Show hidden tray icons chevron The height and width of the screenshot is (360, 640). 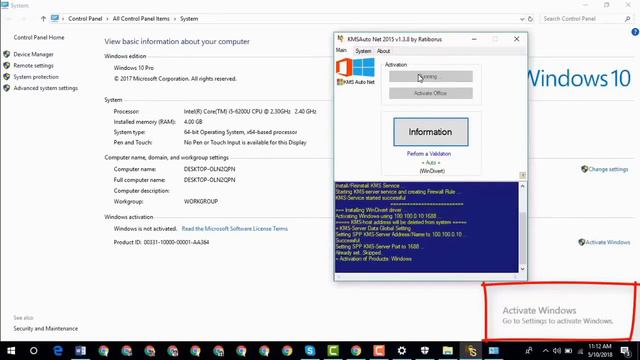(545, 351)
